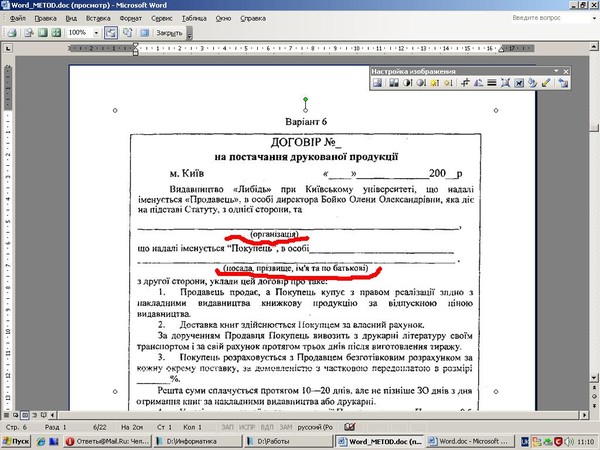This screenshot has height=450, width=600.
Task: Click the Введите вопрос help field
Action: pos(550,18)
